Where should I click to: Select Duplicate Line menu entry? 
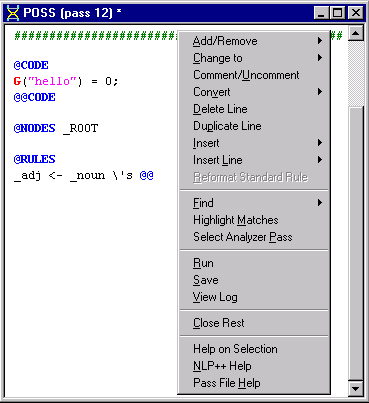[254, 126]
